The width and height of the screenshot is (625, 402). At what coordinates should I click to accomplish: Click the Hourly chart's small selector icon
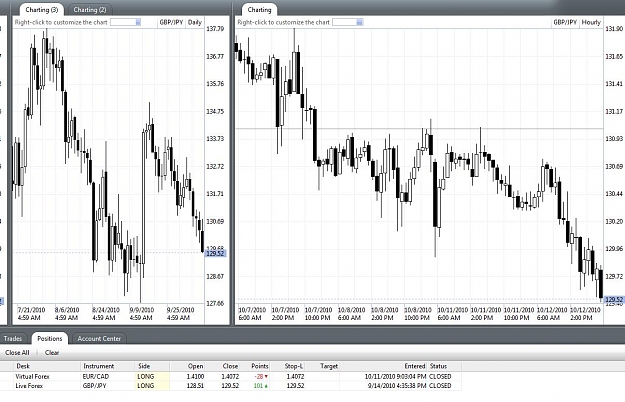(360, 22)
